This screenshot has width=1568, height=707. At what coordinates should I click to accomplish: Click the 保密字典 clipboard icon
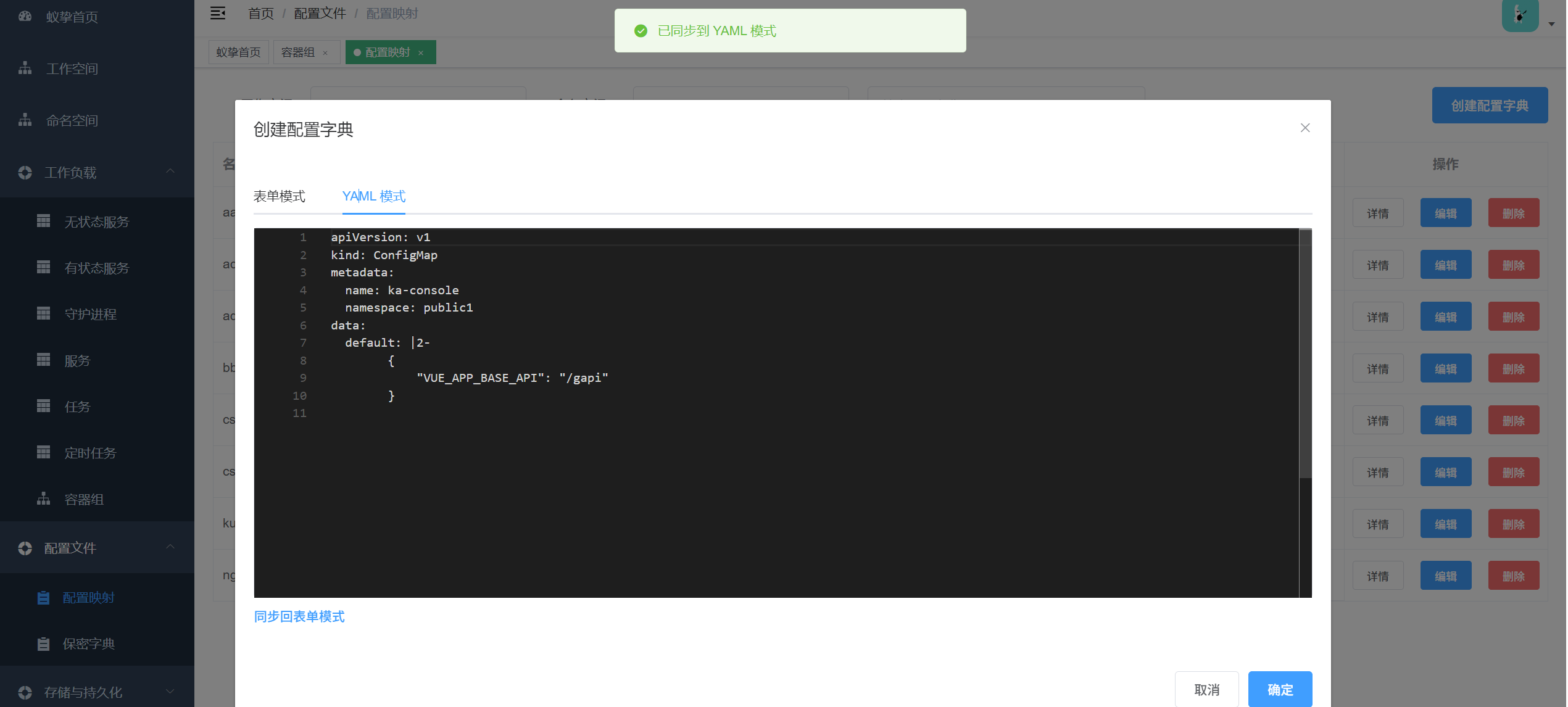[43, 643]
